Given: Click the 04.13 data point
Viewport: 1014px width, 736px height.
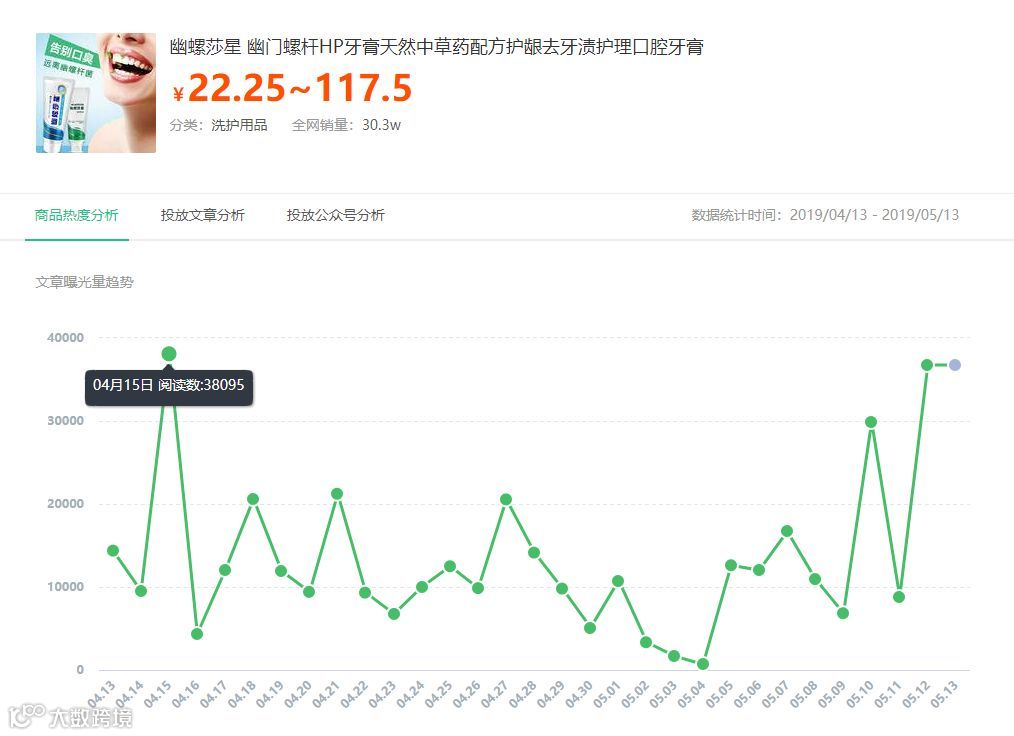Looking at the screenshot, I should pyautogui.click(x=113, y=550).
